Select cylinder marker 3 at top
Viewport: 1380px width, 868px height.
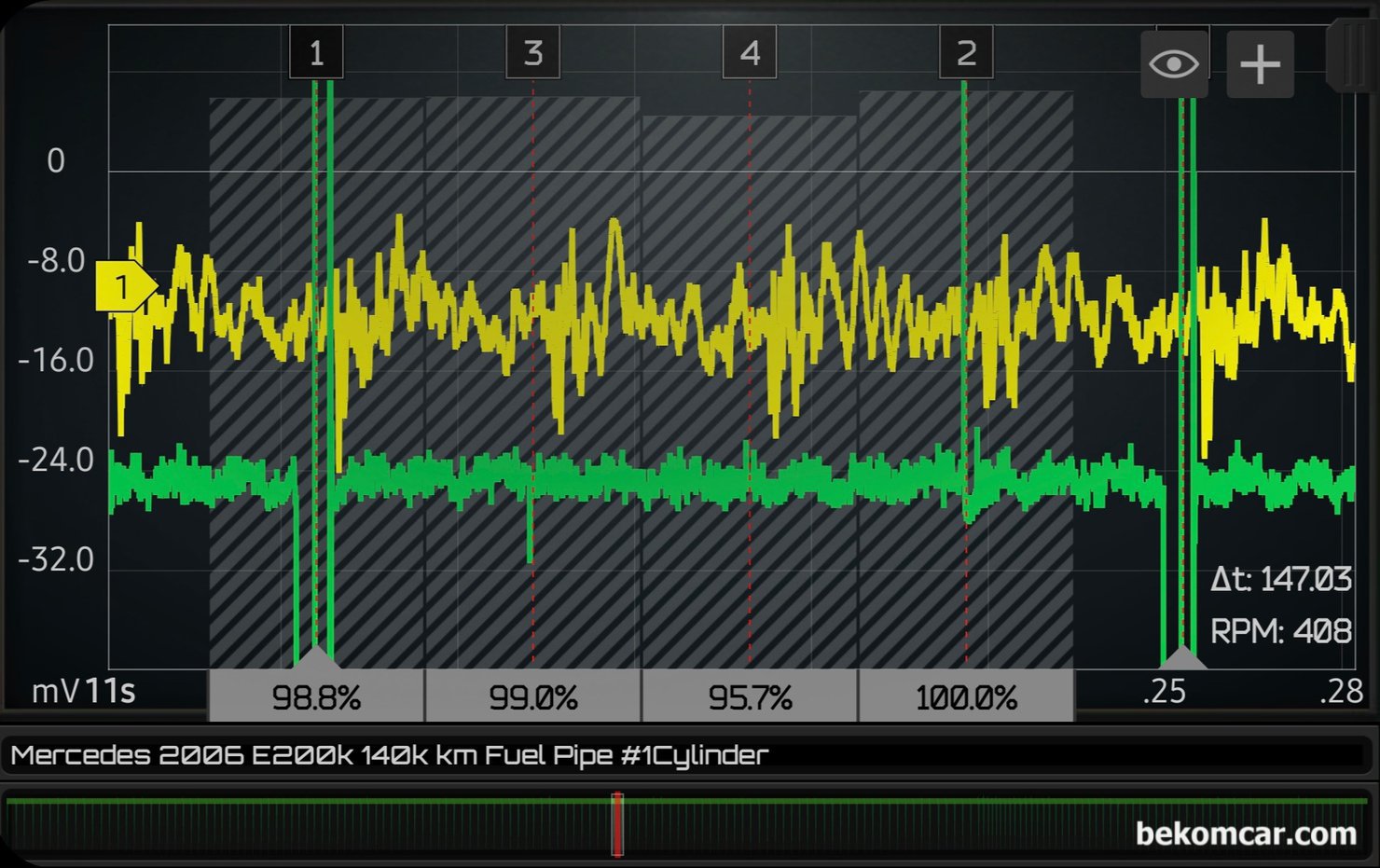pos(532,53)
